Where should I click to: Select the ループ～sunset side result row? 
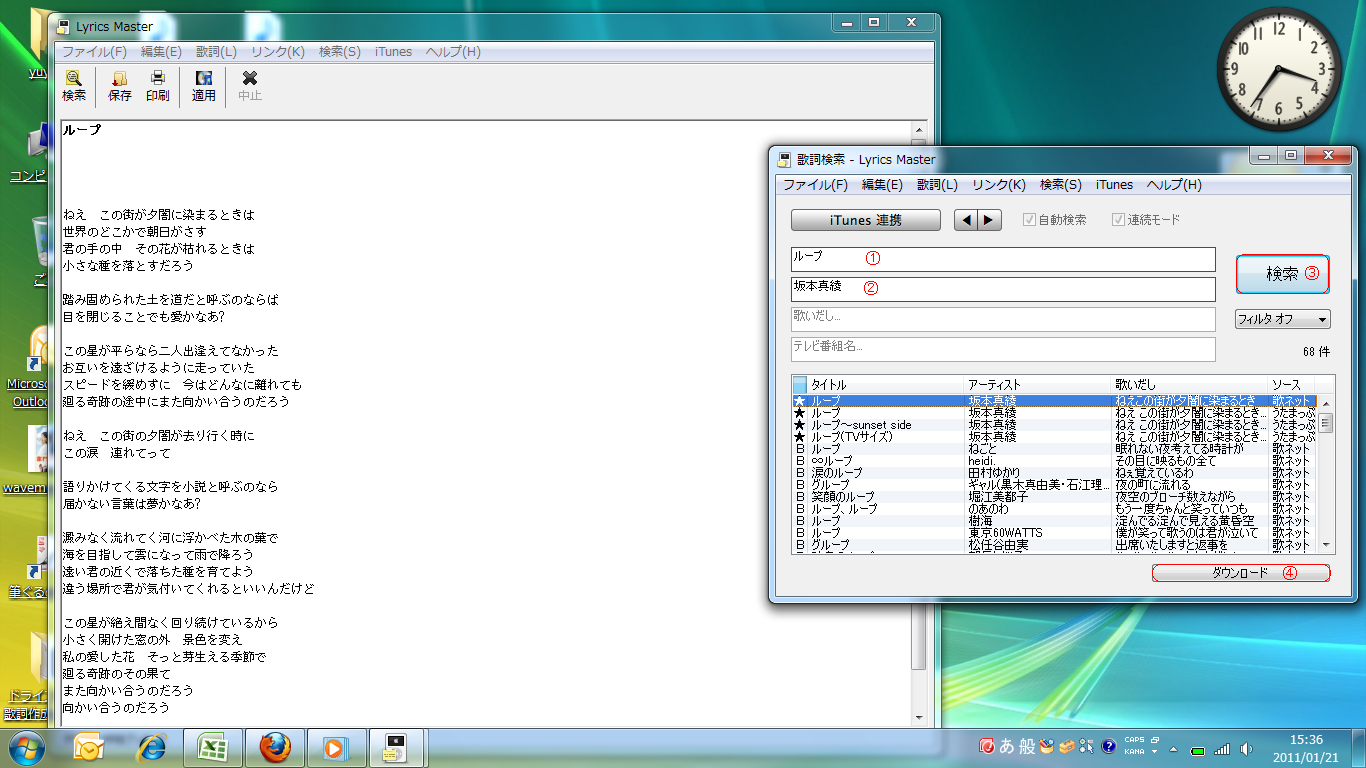click(x=1054, y=425)
